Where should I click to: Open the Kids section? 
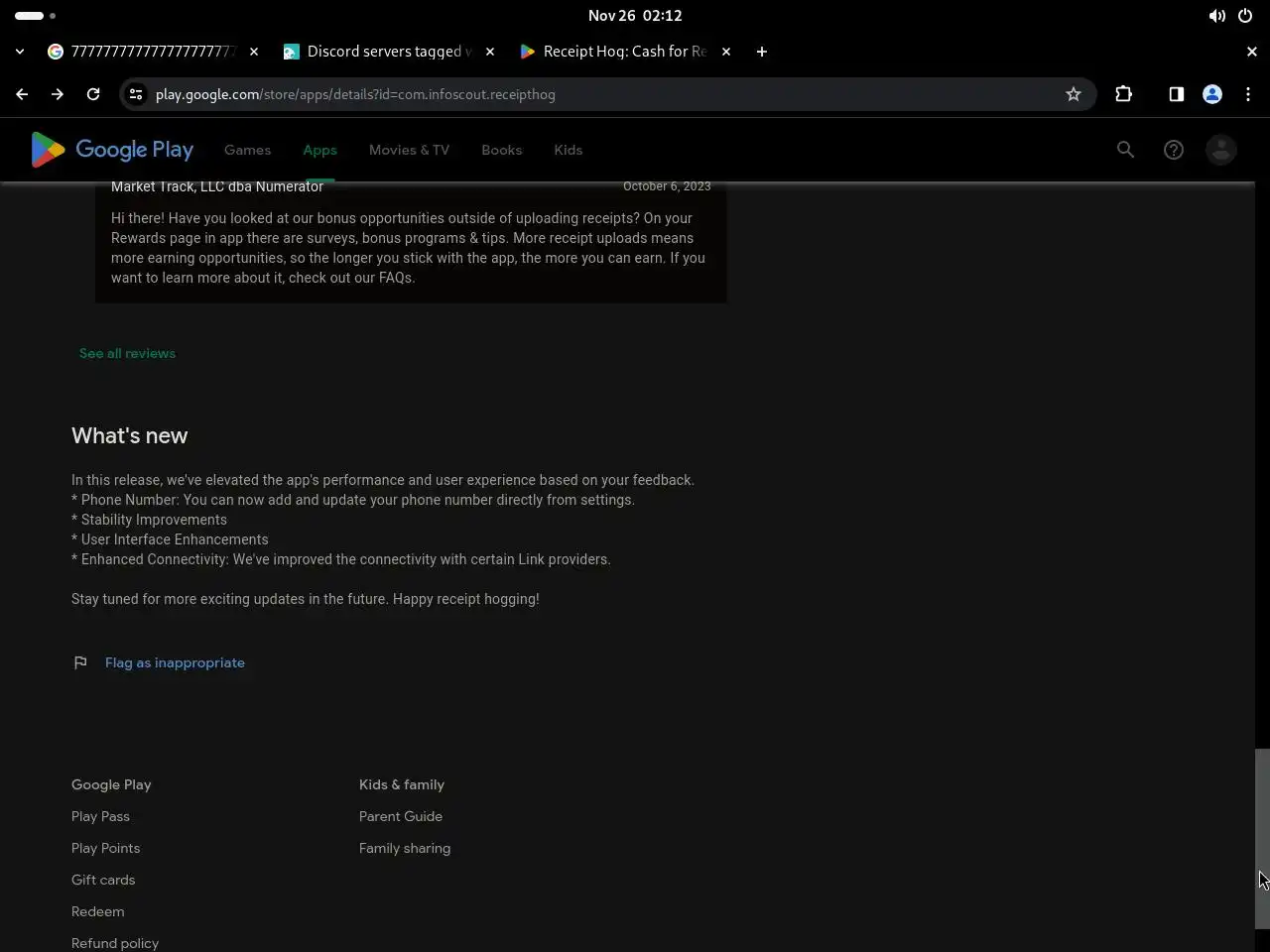[568, 150]
